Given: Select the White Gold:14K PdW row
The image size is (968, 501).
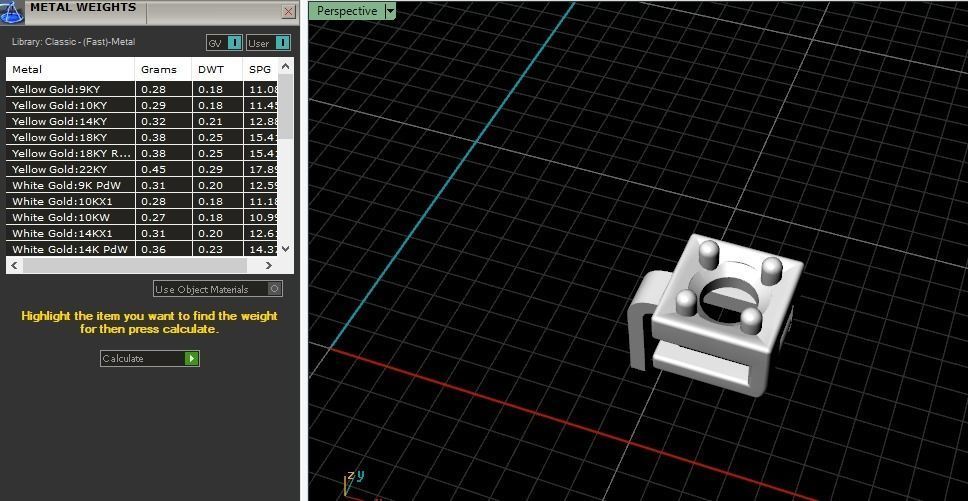Looking at the screenshot, I should point(141,249).
